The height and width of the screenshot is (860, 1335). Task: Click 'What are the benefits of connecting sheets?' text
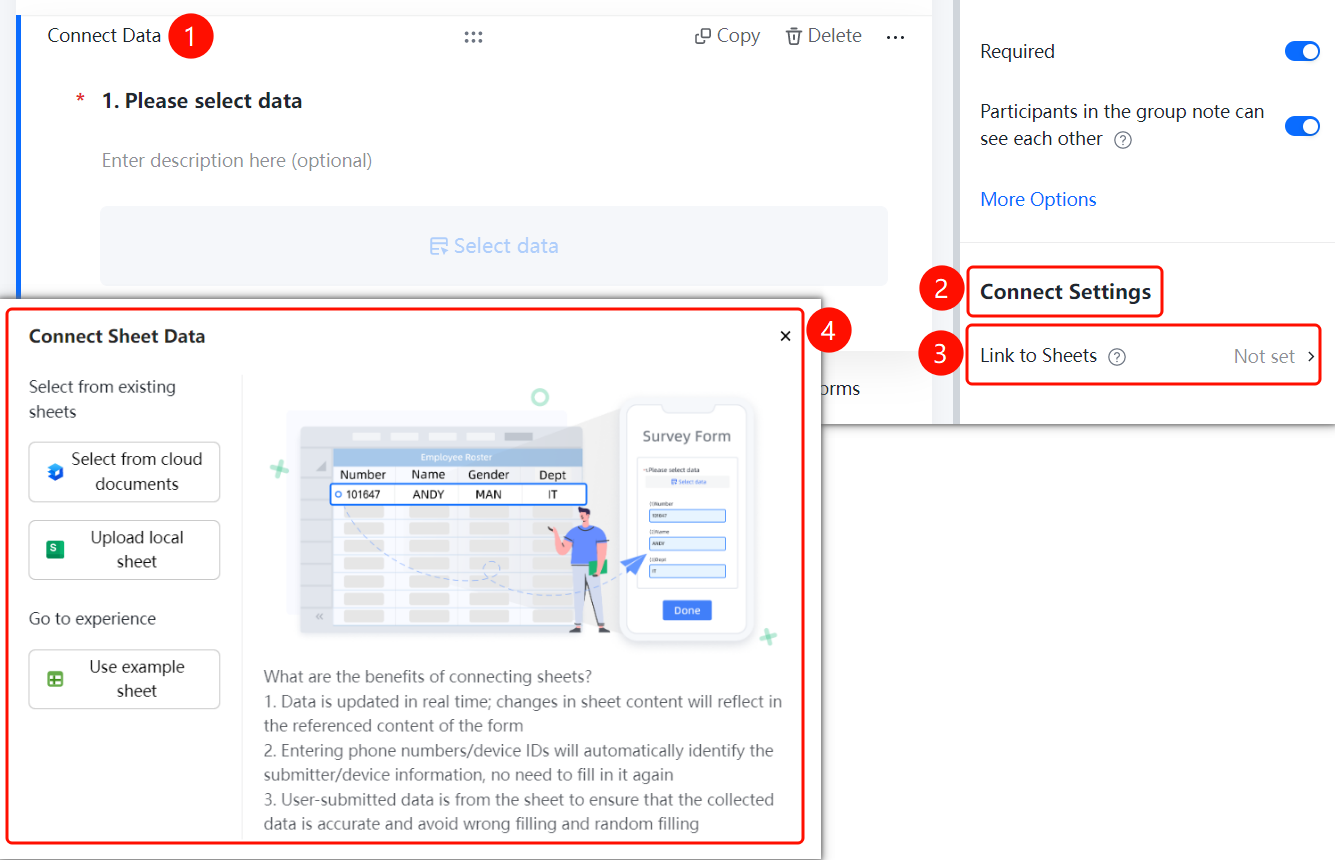pos(428,677)
